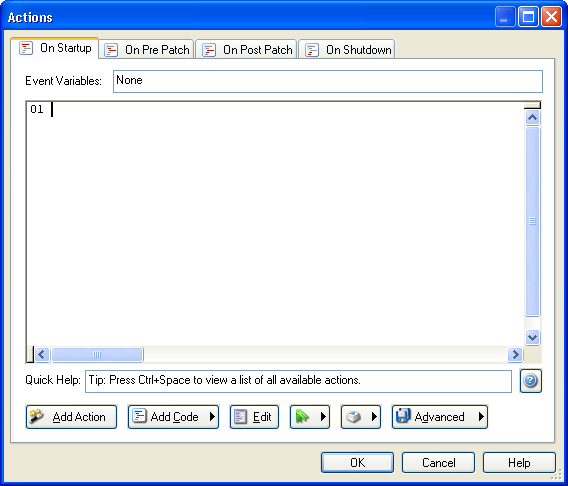Screen dimensions: 568x486
Task: Open the eraser icon dropdown button
Action: pyautogui.click(x=361, y=417)
